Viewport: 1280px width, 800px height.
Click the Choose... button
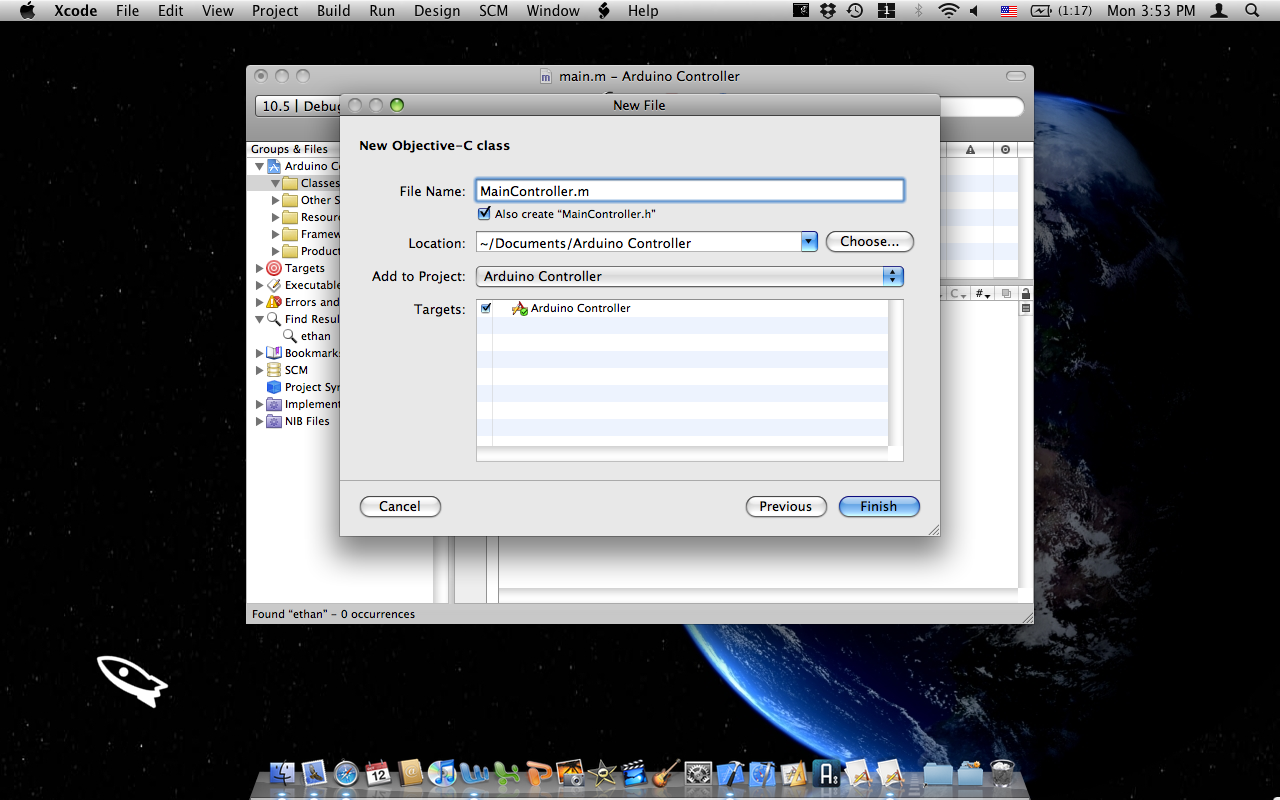pyautogui.click(x=870, y=242)
